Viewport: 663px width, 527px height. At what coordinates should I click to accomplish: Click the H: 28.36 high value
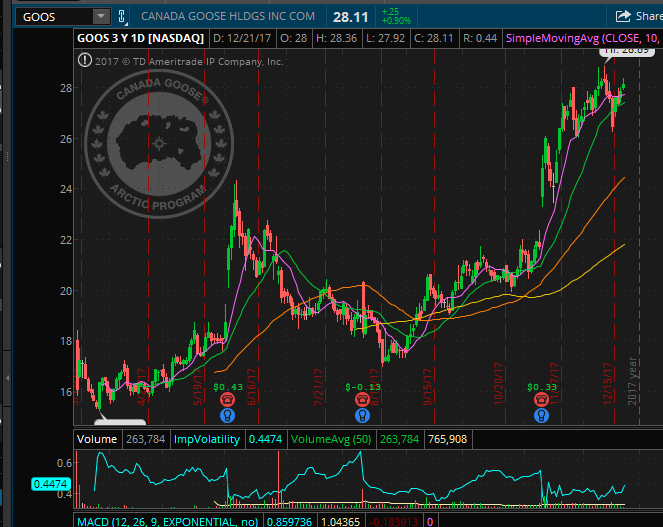click(337, 38)
